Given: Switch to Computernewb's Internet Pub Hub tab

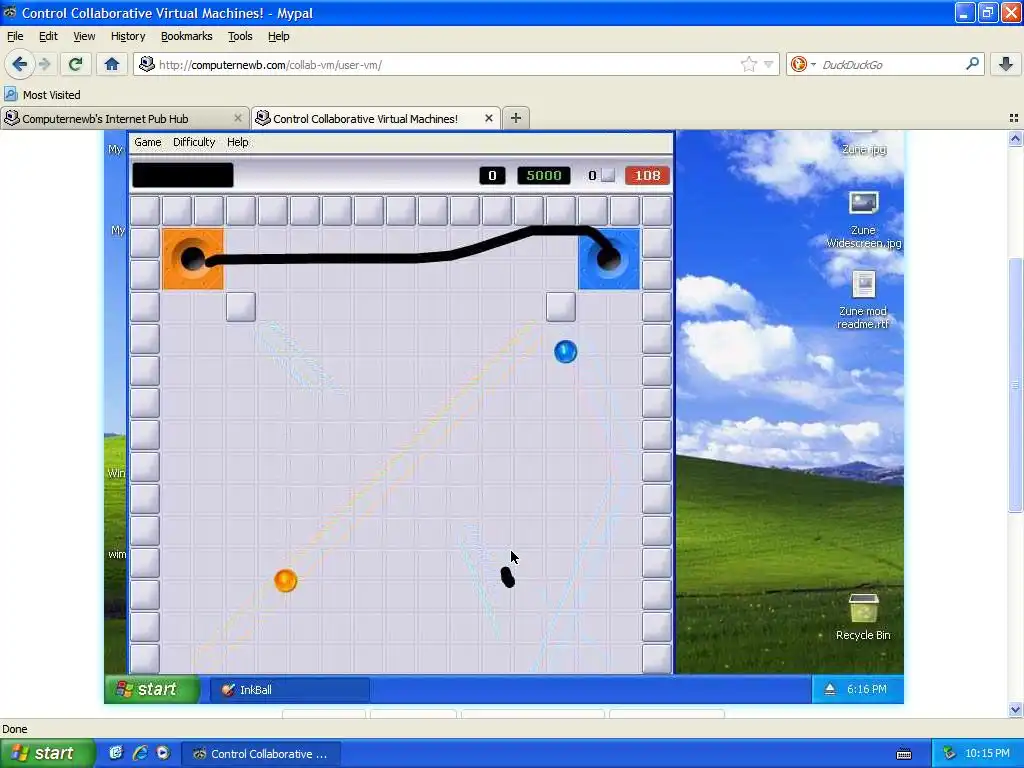Looking at the screenshot, I should (x=124, y=118).
